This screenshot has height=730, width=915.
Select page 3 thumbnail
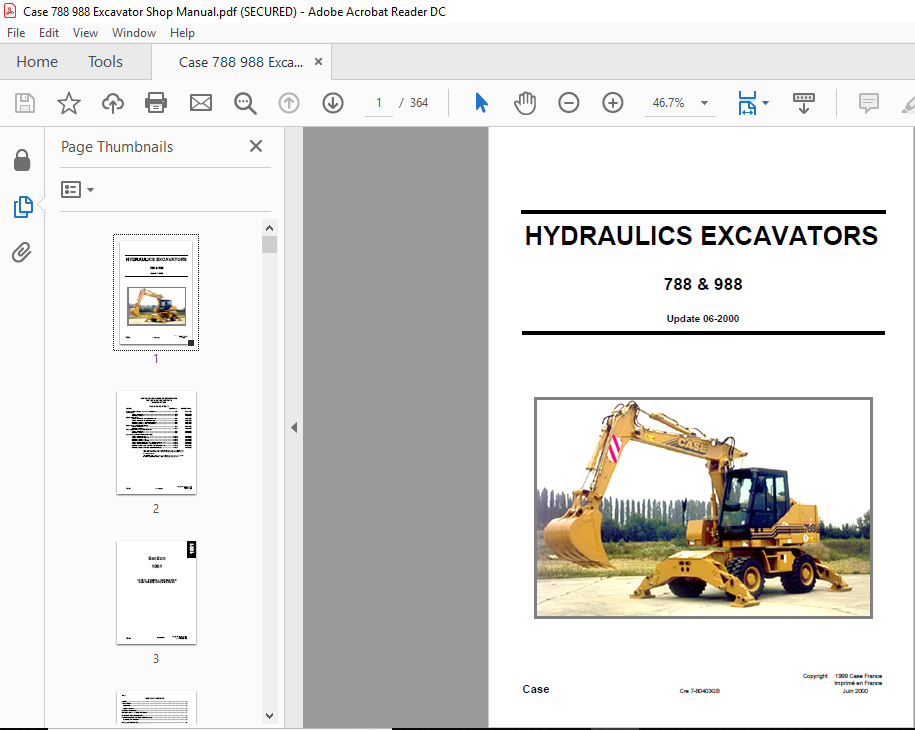coord(156,592)
